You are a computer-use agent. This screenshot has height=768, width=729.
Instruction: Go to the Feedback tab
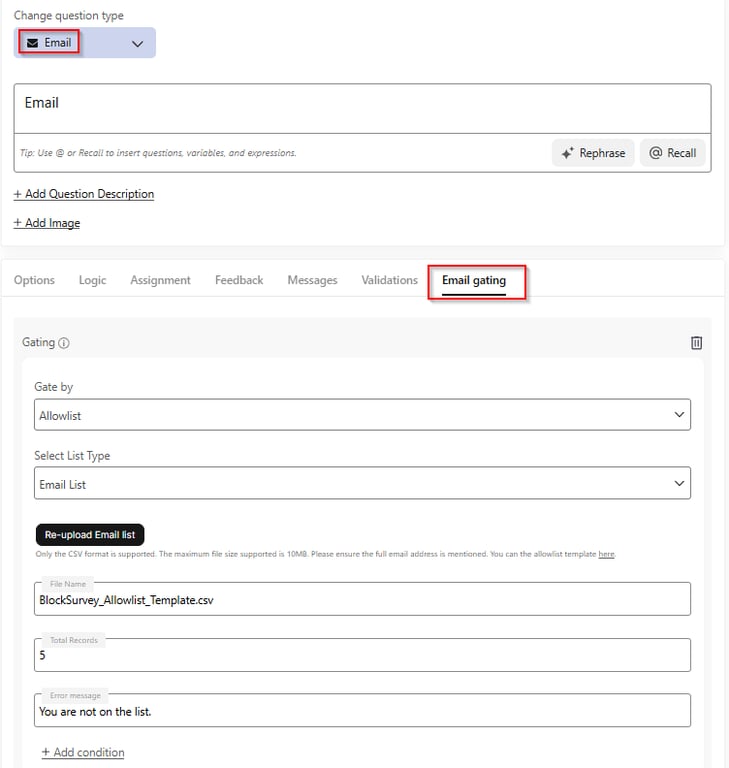(x=239, y=280)
